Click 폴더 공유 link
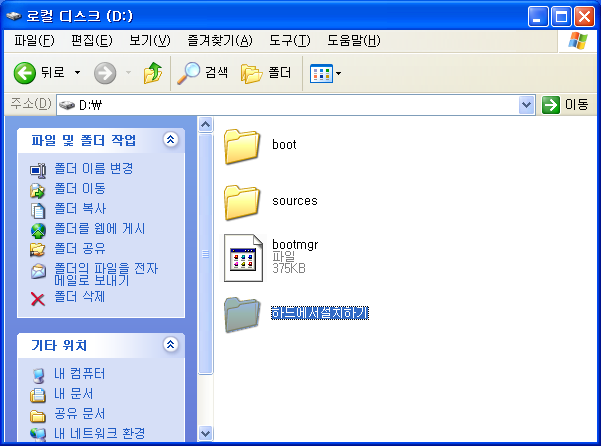The width and height of the screenshot is (601, 446). (80, 249)
